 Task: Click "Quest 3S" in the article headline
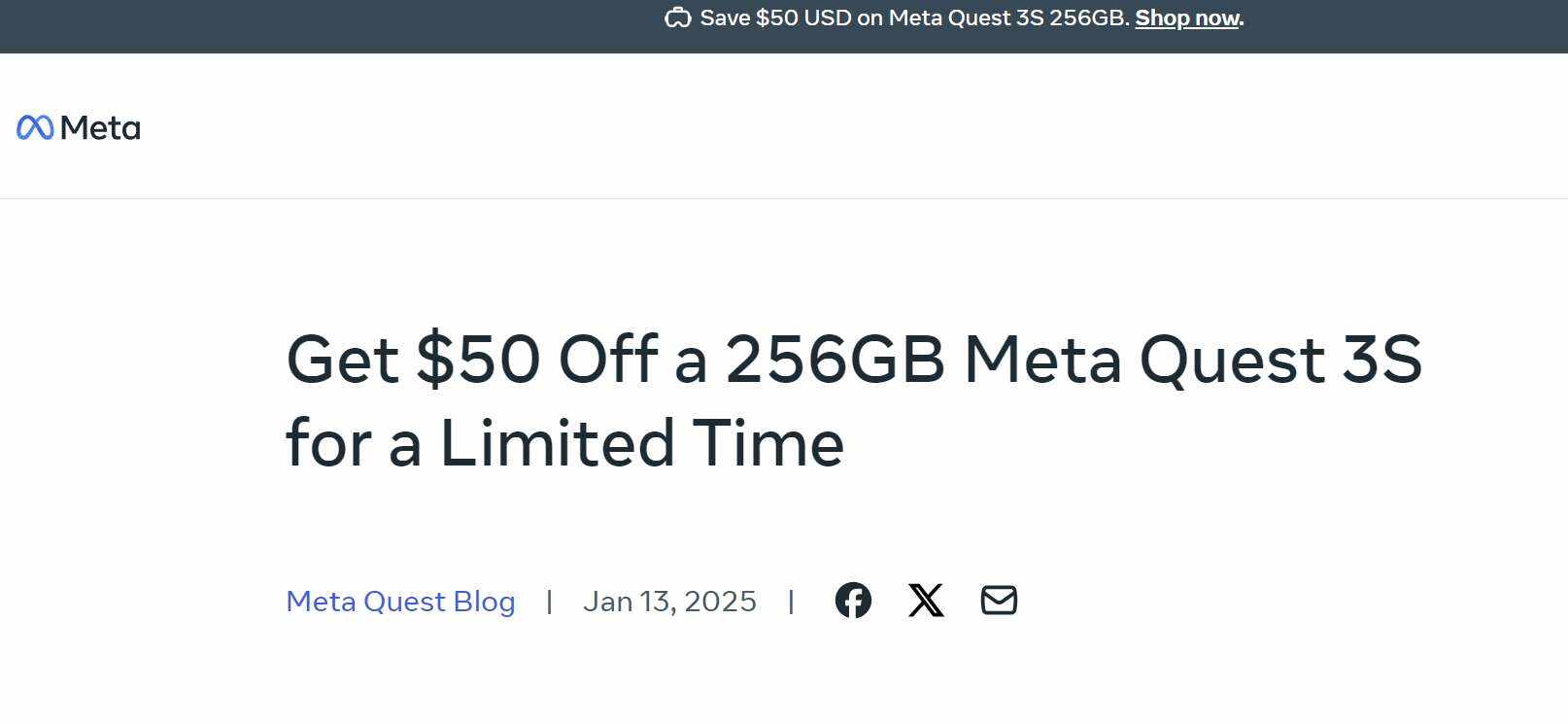point(1280,360)
